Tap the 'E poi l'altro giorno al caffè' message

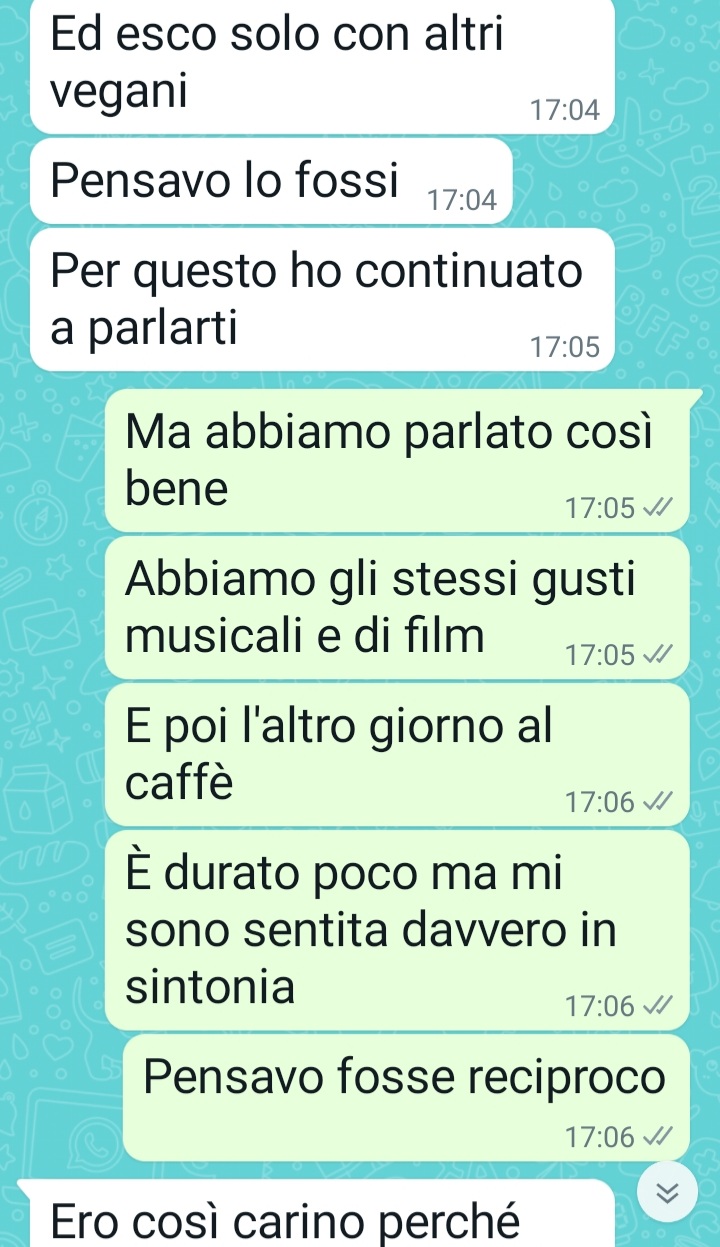tap(397, 755)
